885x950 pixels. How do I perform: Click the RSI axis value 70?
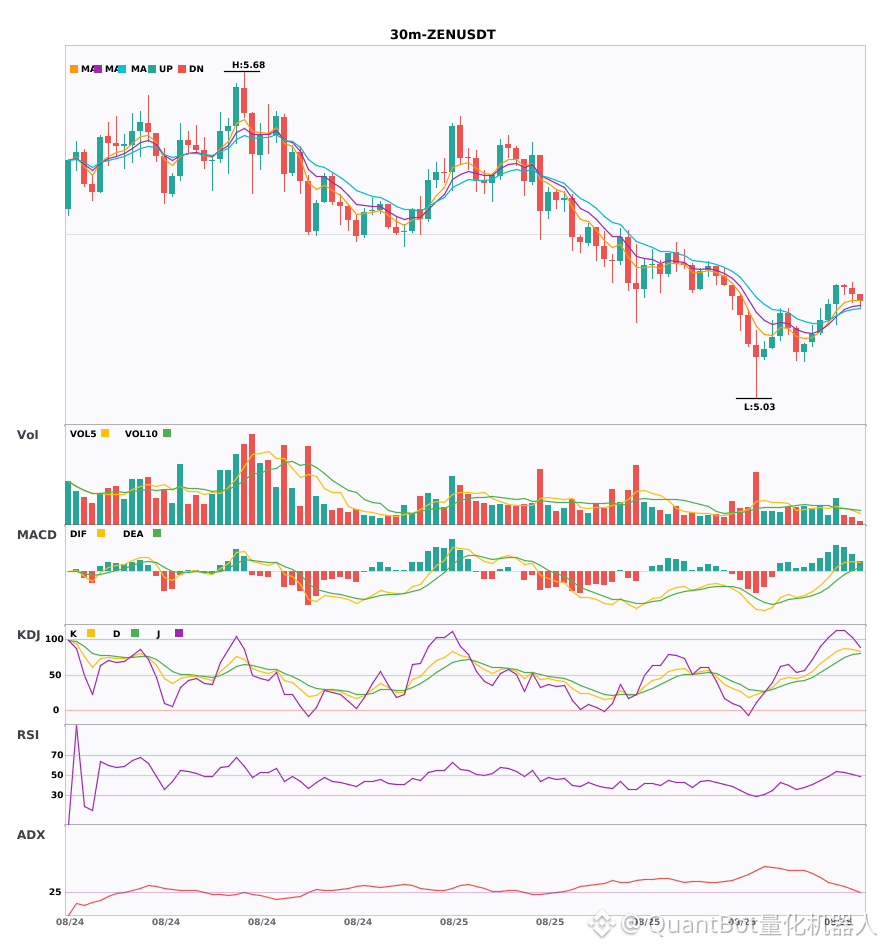tap(57, 755)
